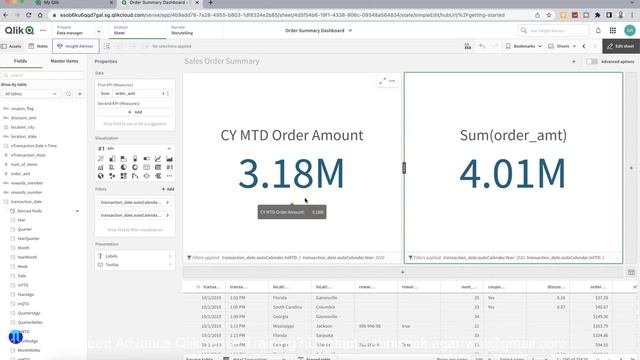Select the order_amt field in list

pyautogui.click(x=20, y=173)
